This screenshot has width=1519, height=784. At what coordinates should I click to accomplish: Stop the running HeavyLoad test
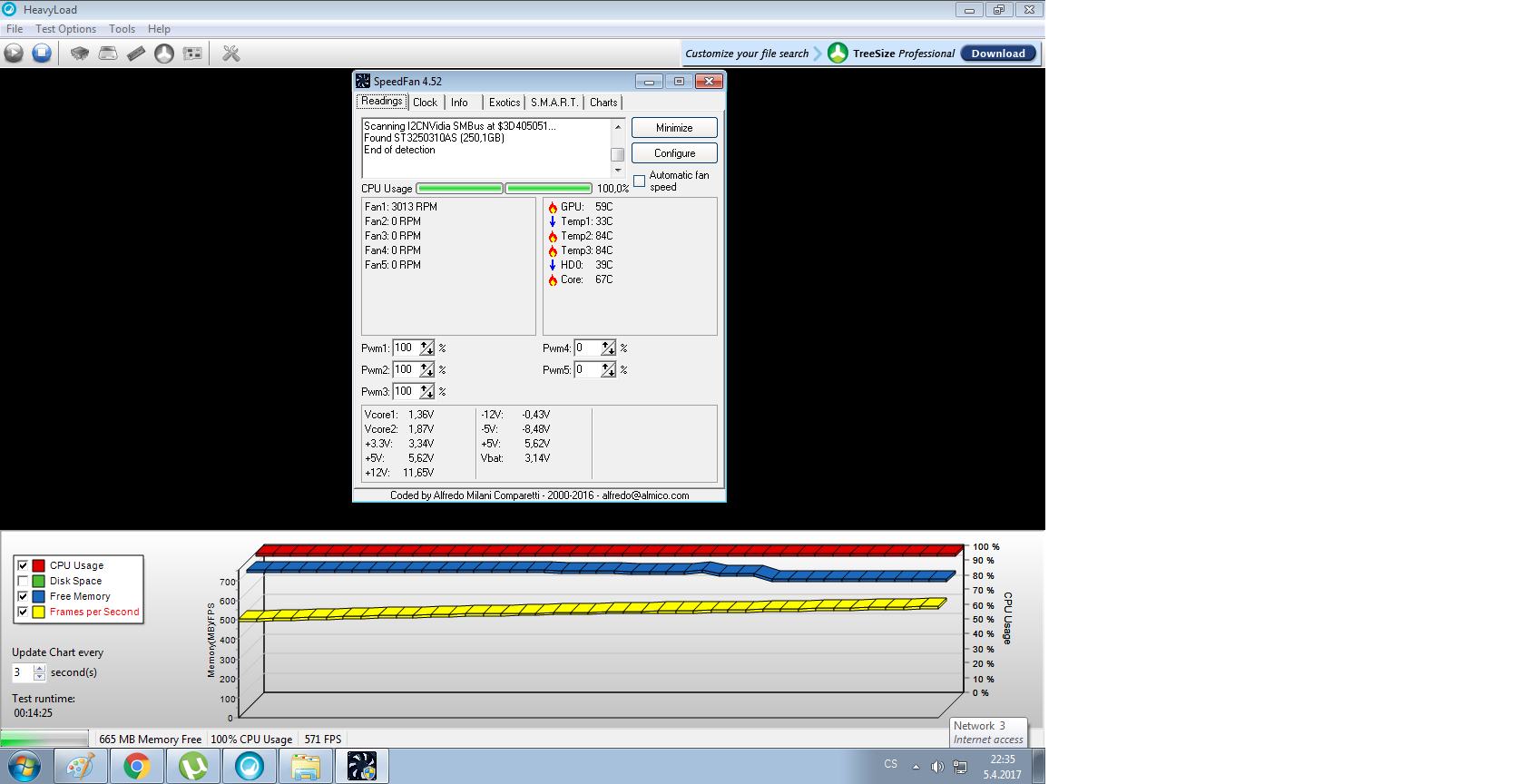point(42,54)
